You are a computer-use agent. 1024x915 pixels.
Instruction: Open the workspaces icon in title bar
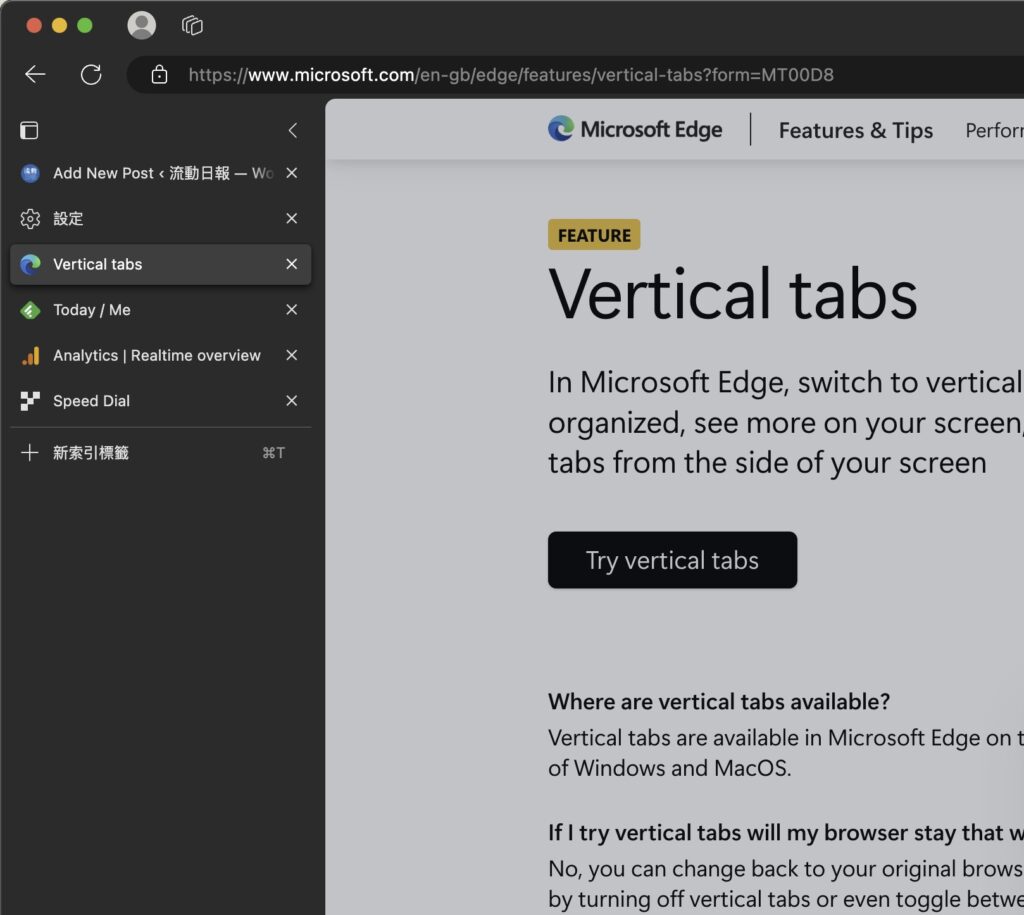192,25
